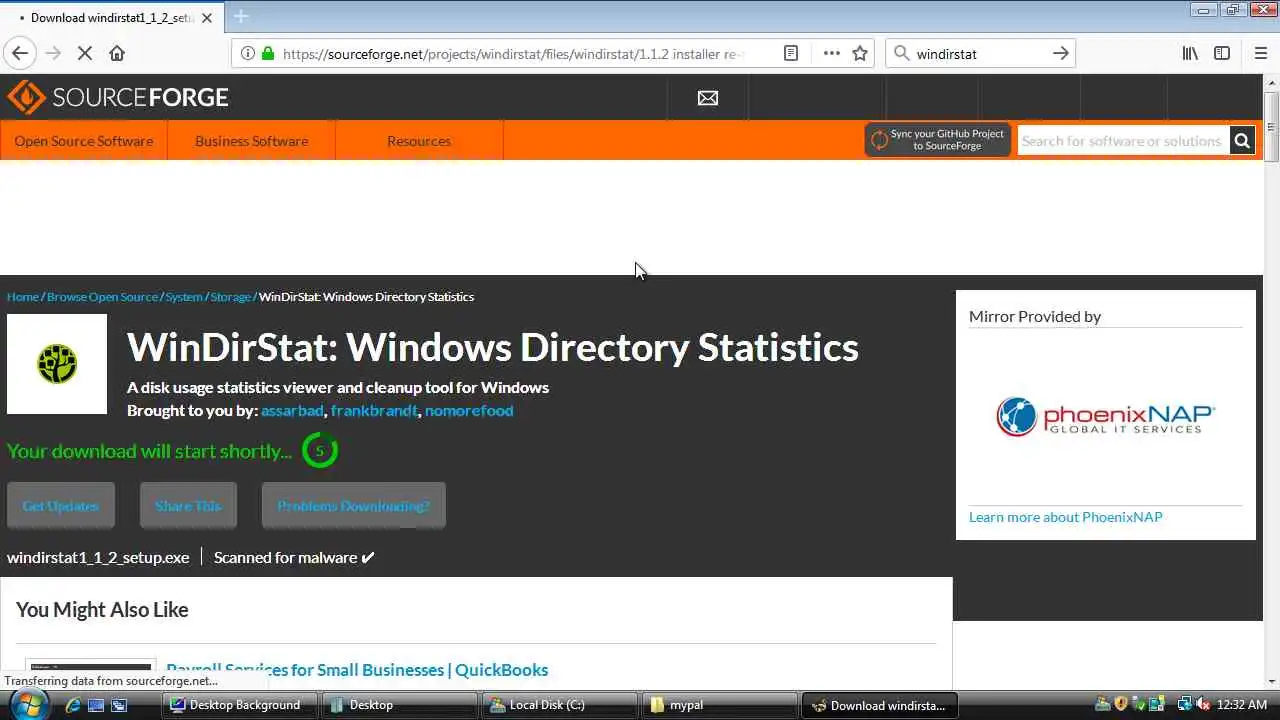Click the Get Updates button

click(x=61, y=506)
